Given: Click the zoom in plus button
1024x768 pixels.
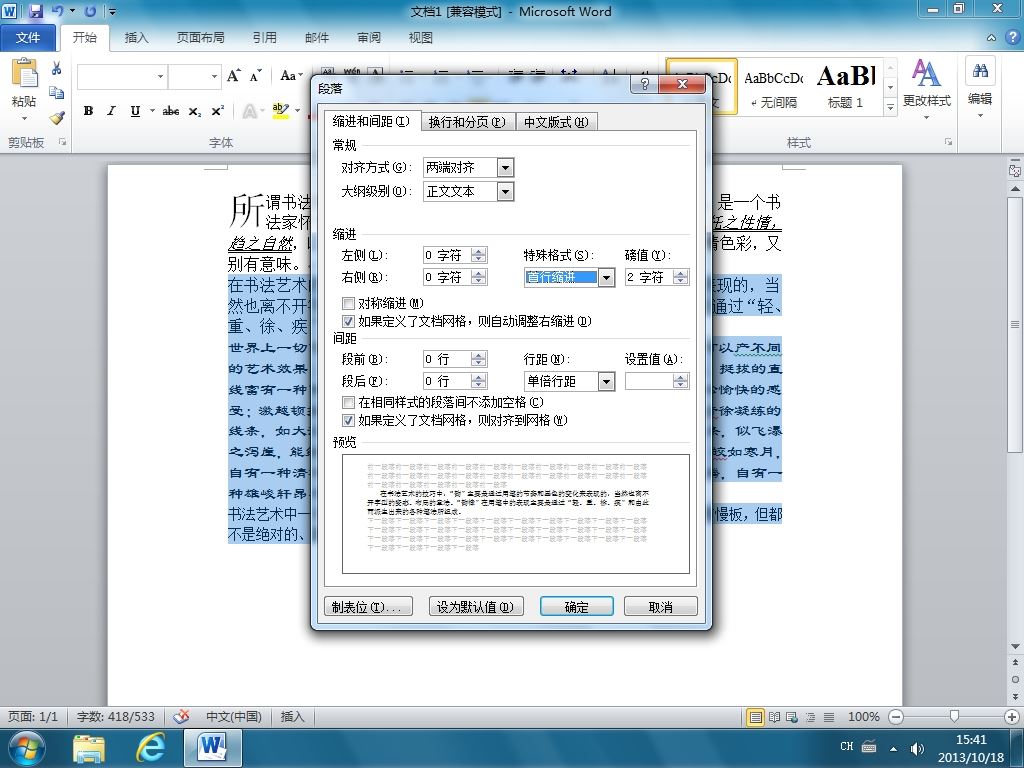Looking at the screenshot, I should click(1012, 717).
